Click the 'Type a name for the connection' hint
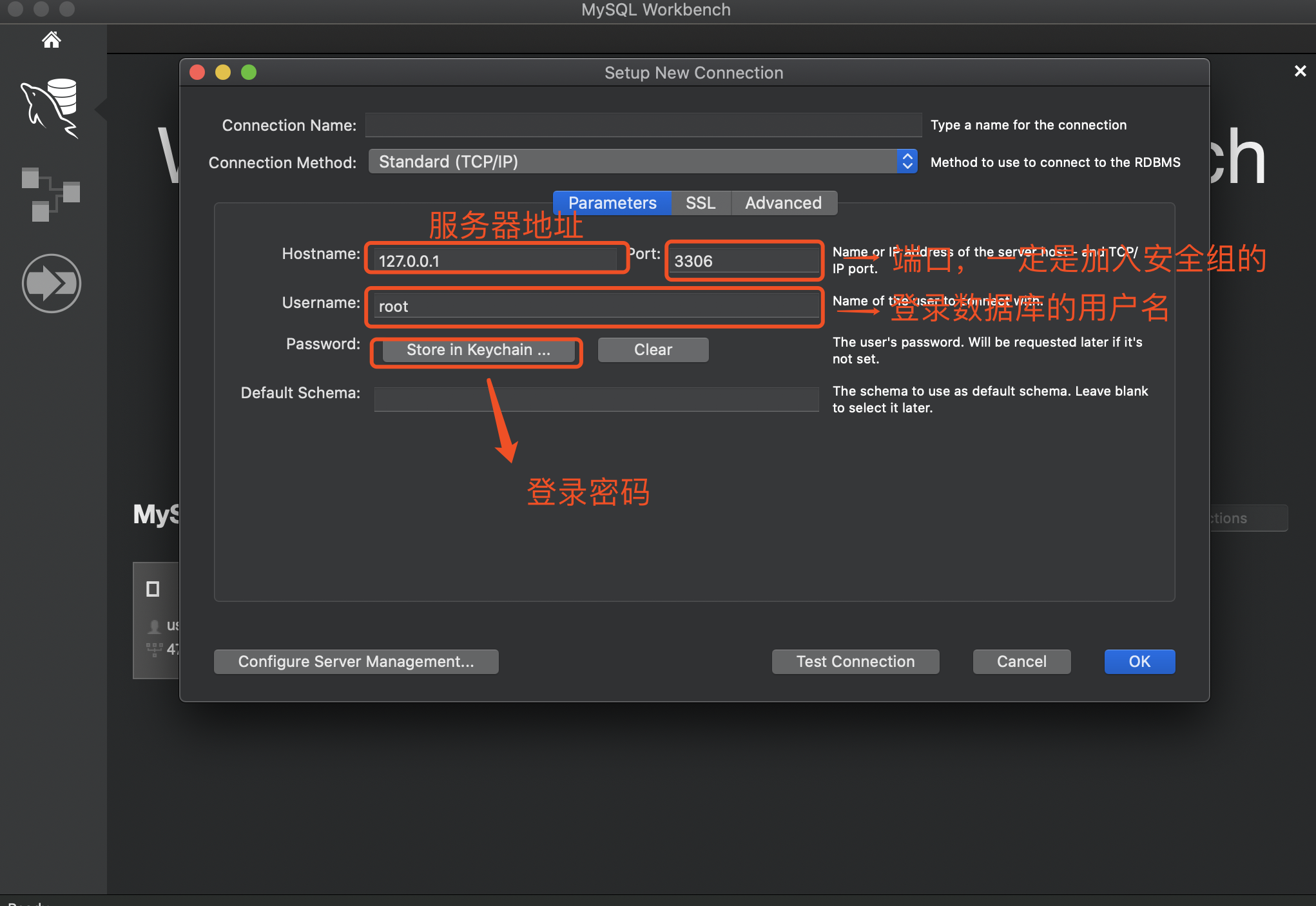 point(1029,125)
